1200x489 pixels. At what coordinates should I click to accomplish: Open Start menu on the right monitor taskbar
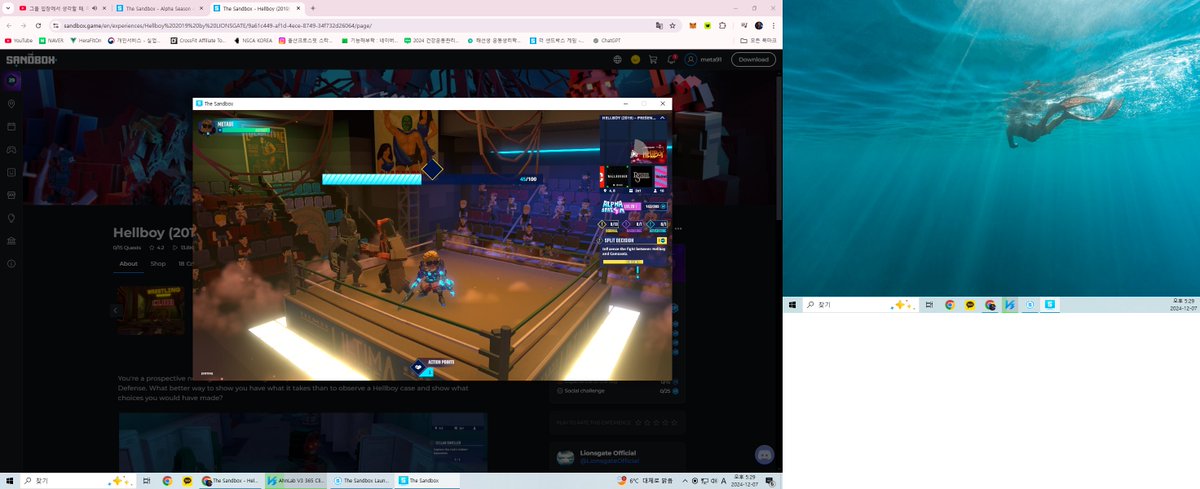pos(791,304)
